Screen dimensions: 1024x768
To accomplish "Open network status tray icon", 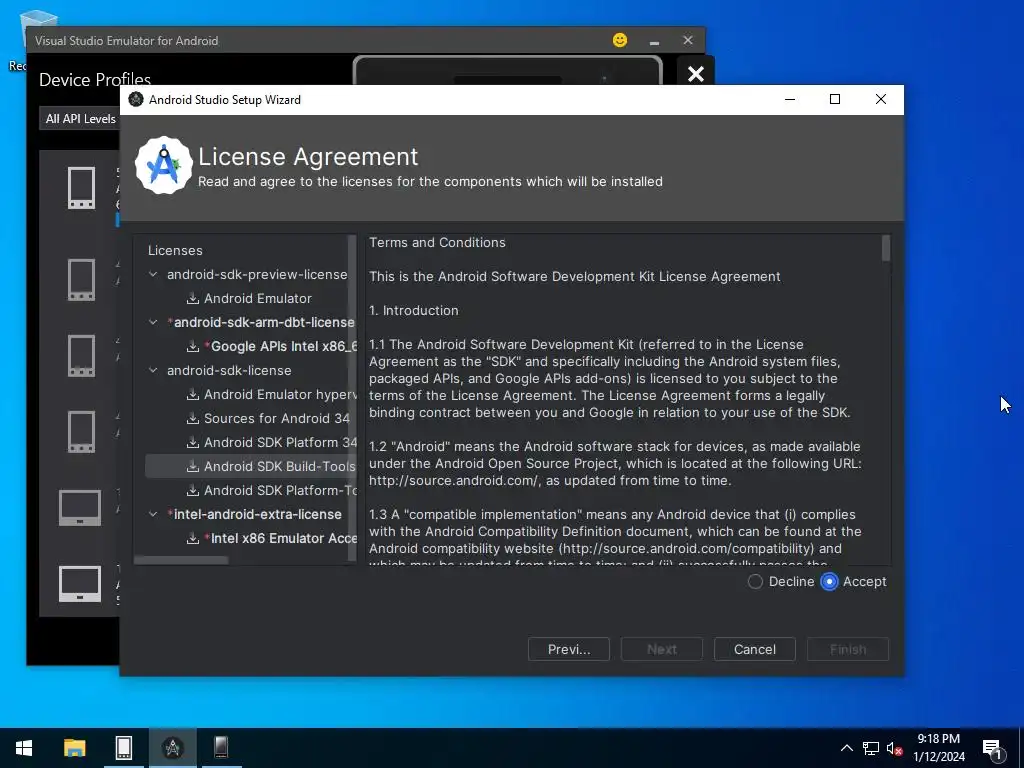I will pos(871,748).
